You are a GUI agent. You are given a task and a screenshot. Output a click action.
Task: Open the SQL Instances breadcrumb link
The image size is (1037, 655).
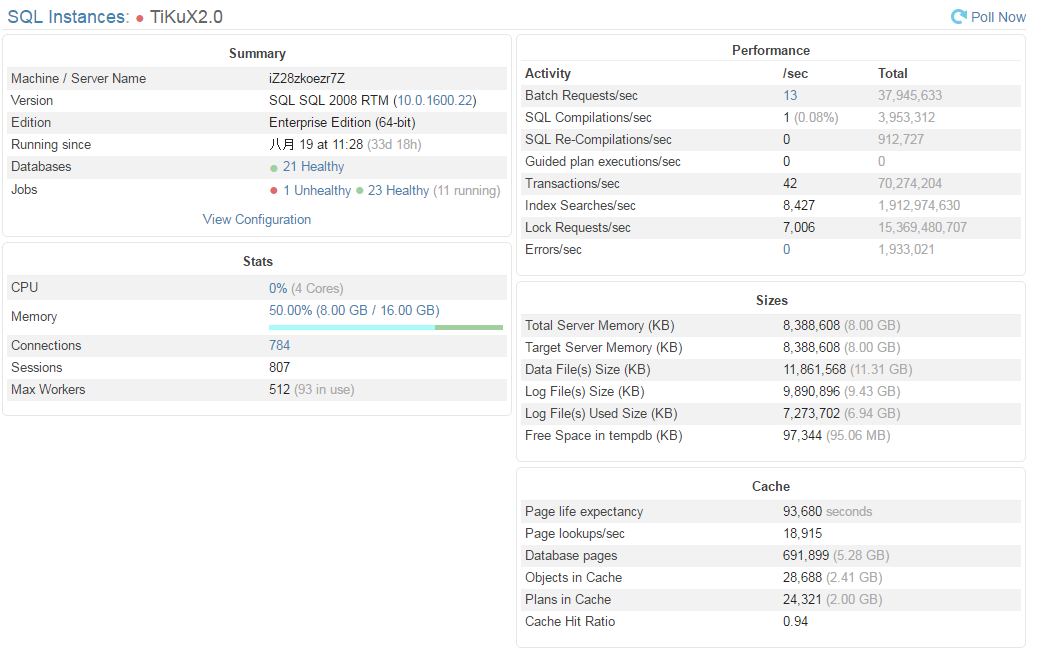coord(68,17)
